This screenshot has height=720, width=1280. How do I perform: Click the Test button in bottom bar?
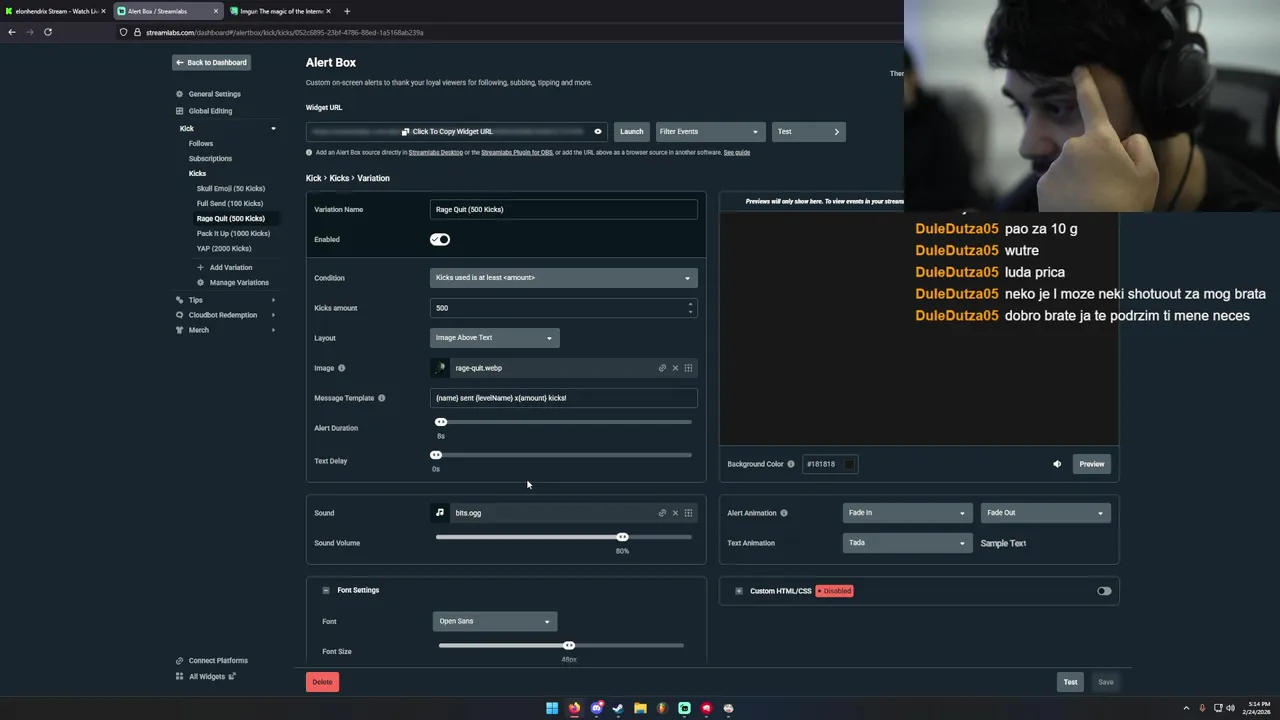(x=1070, y=682)
